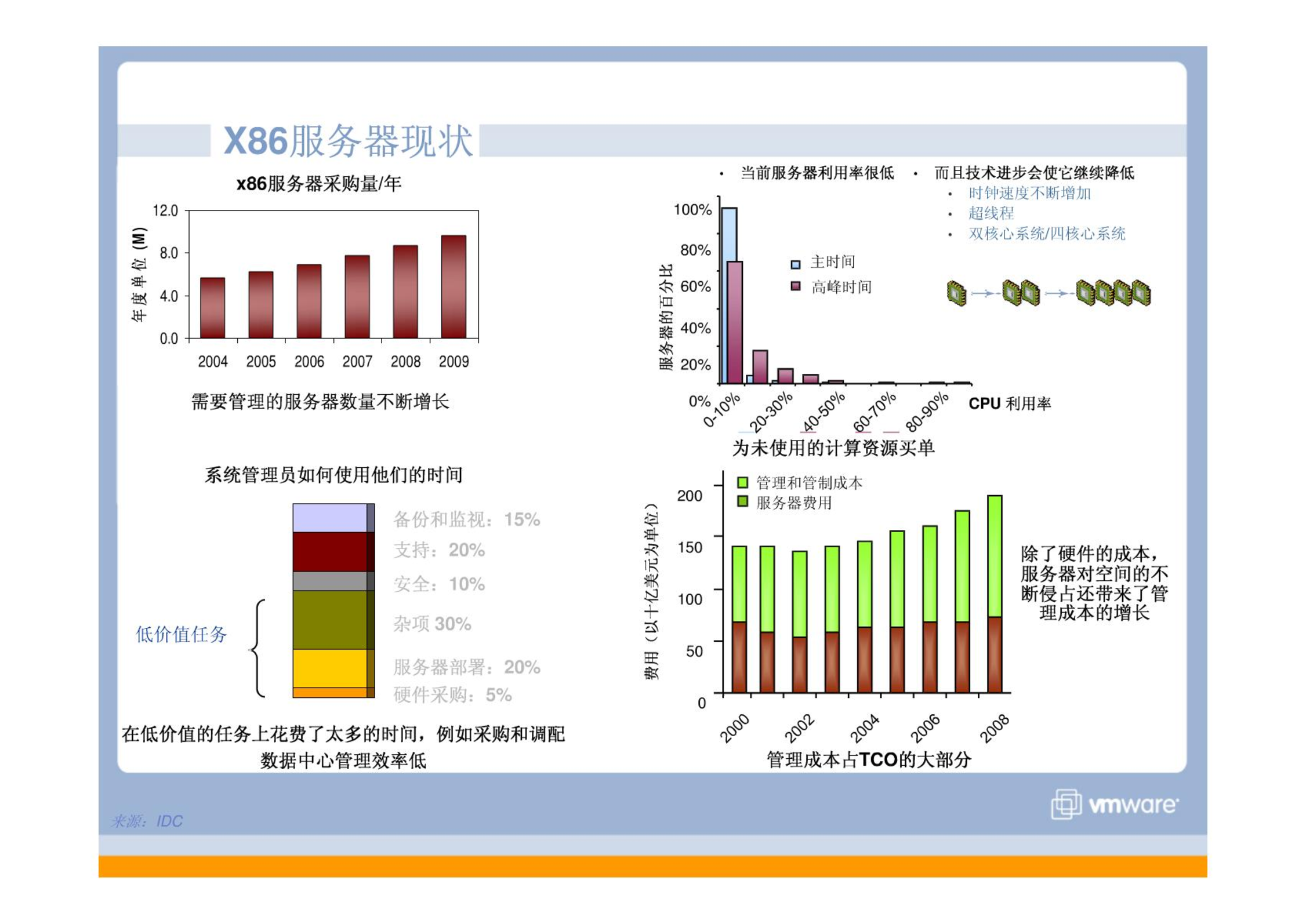Click the 超线程 bullet text
The width and height of the screenshot is (1306, 924).
tap(991, 213)
